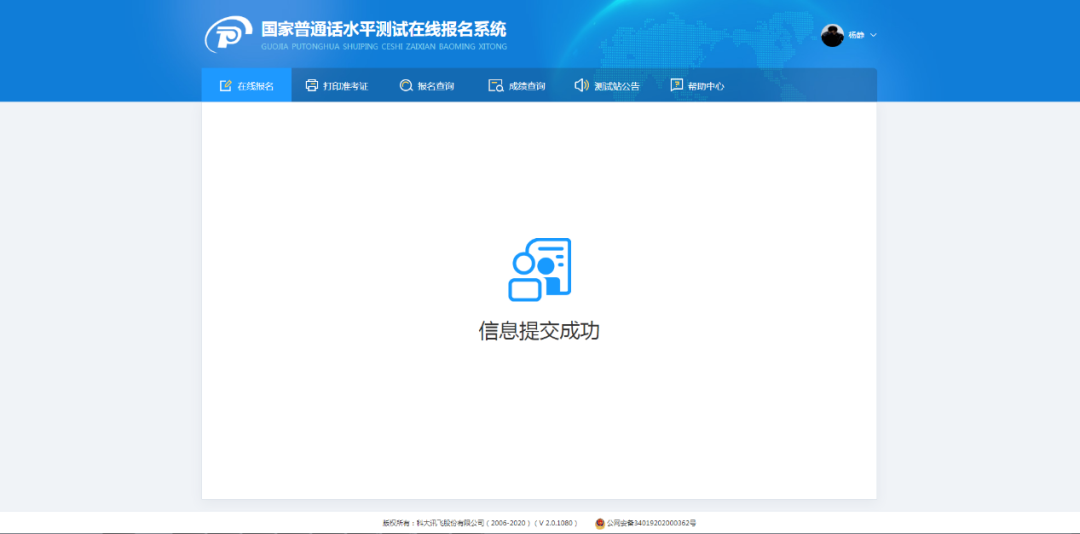Click the pencil icon beside 在线报名

(226, 86)
